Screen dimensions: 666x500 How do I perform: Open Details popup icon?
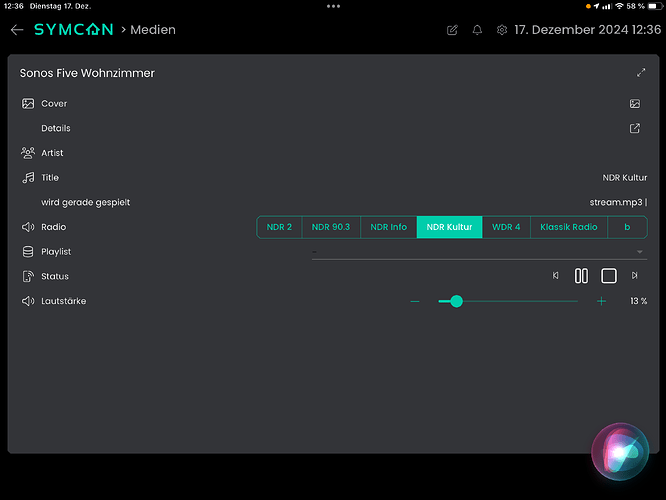[x=635, y=128]
